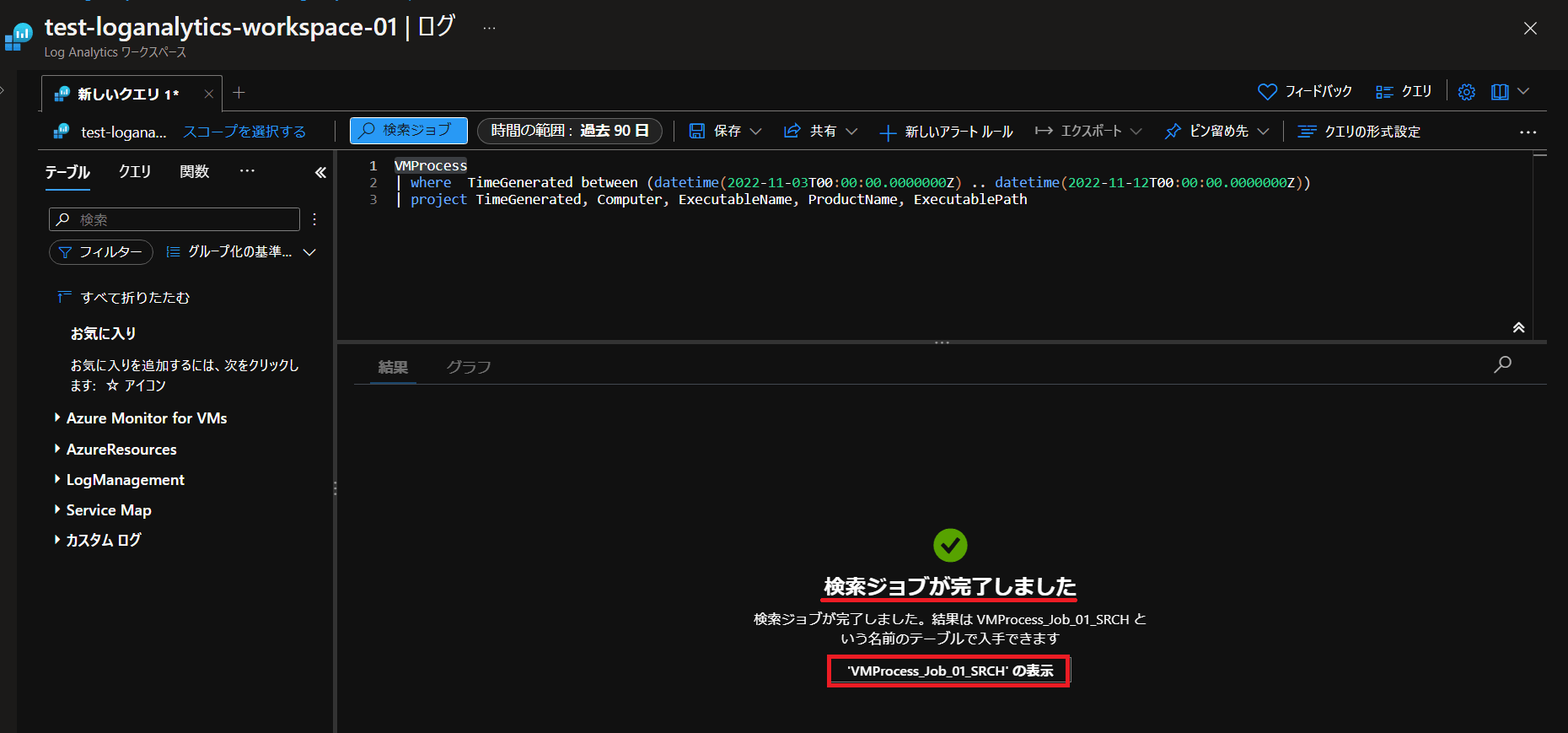This screenshot has height=733, width=1568.
Task: Create 新しいアラート ルール
Action: (946, 132)
